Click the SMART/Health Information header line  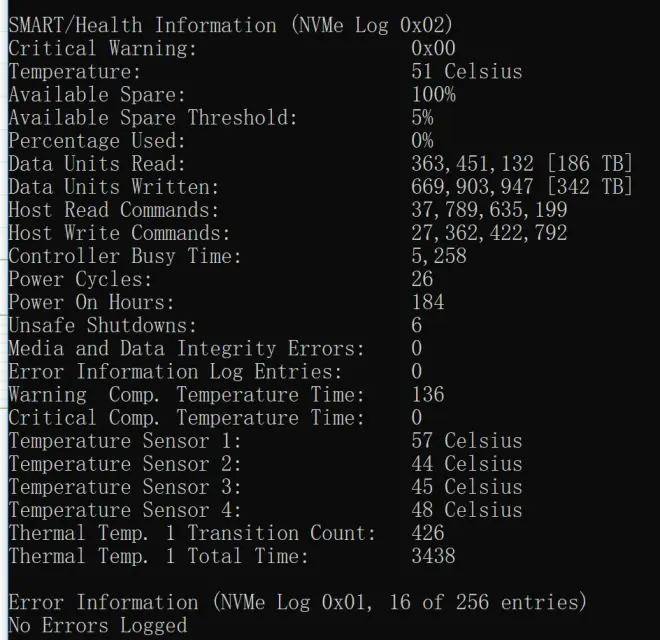(x=230, y=25)
